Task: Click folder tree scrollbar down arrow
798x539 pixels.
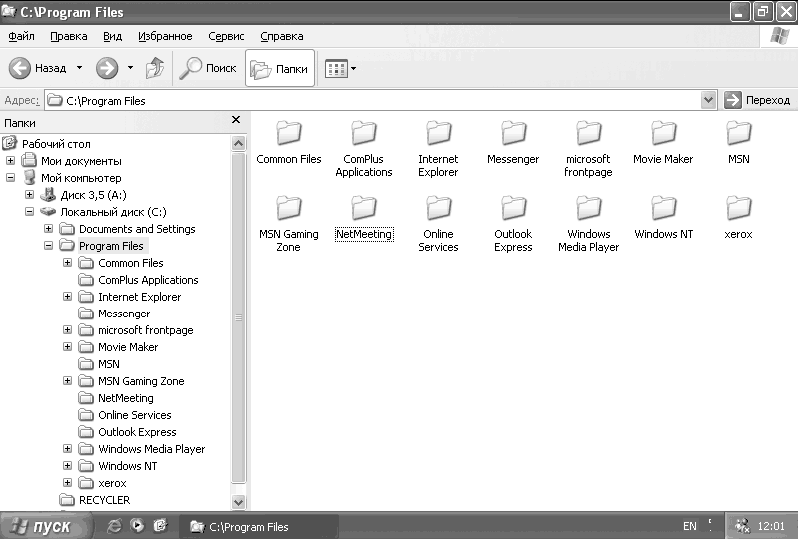Action: [238, 502]
